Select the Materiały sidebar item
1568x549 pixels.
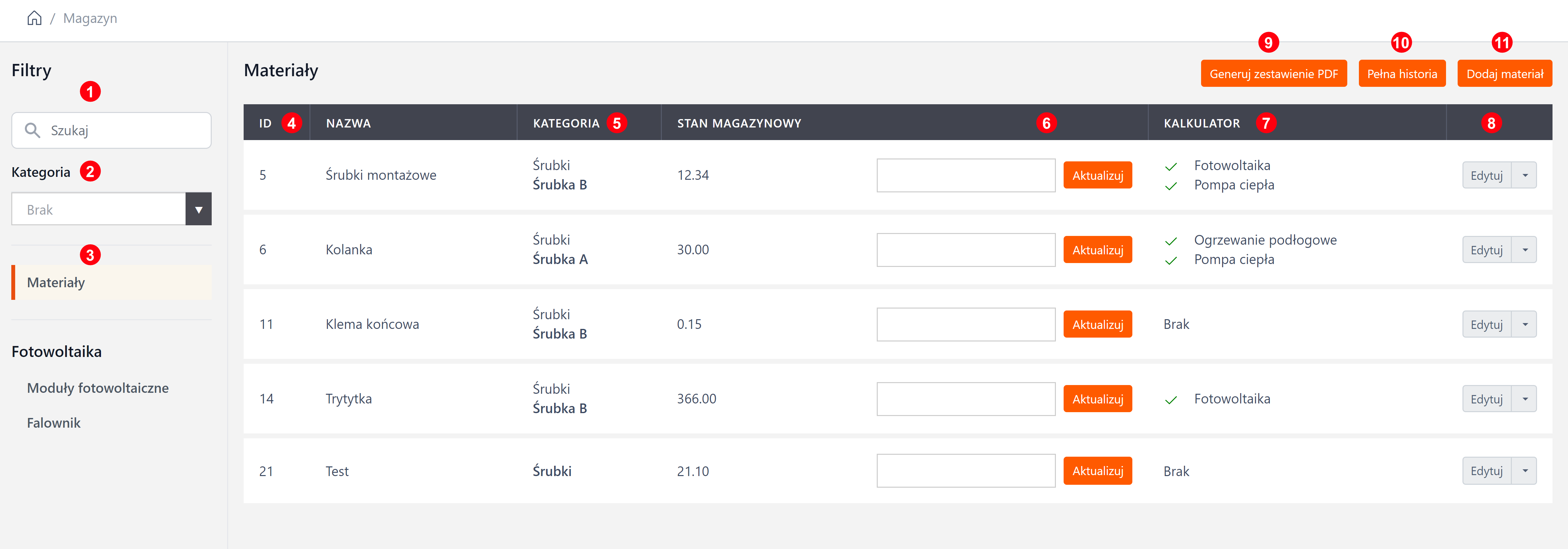[56, 282]
